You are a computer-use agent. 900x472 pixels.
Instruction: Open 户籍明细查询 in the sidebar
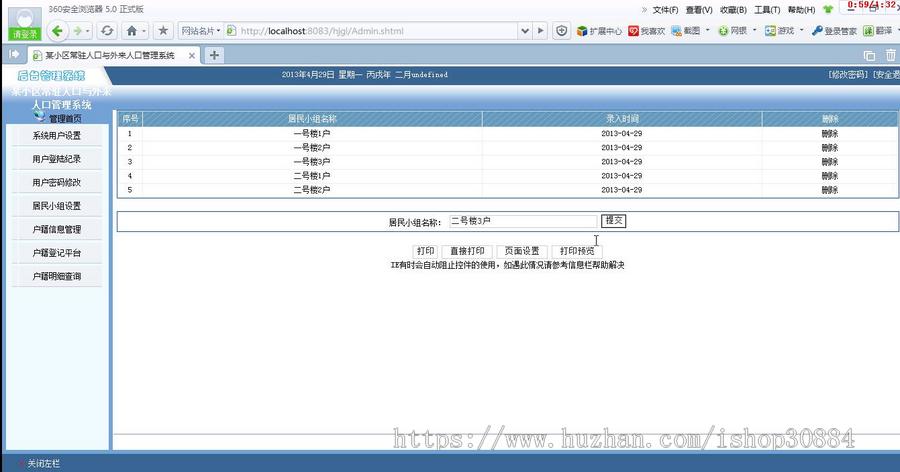point(56,276)
